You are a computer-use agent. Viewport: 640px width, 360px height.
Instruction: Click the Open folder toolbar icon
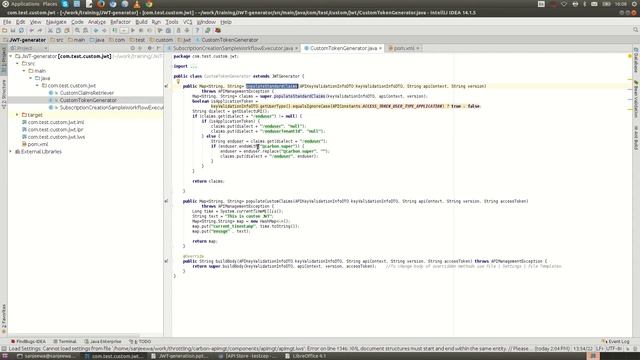[x=4, y=30]
